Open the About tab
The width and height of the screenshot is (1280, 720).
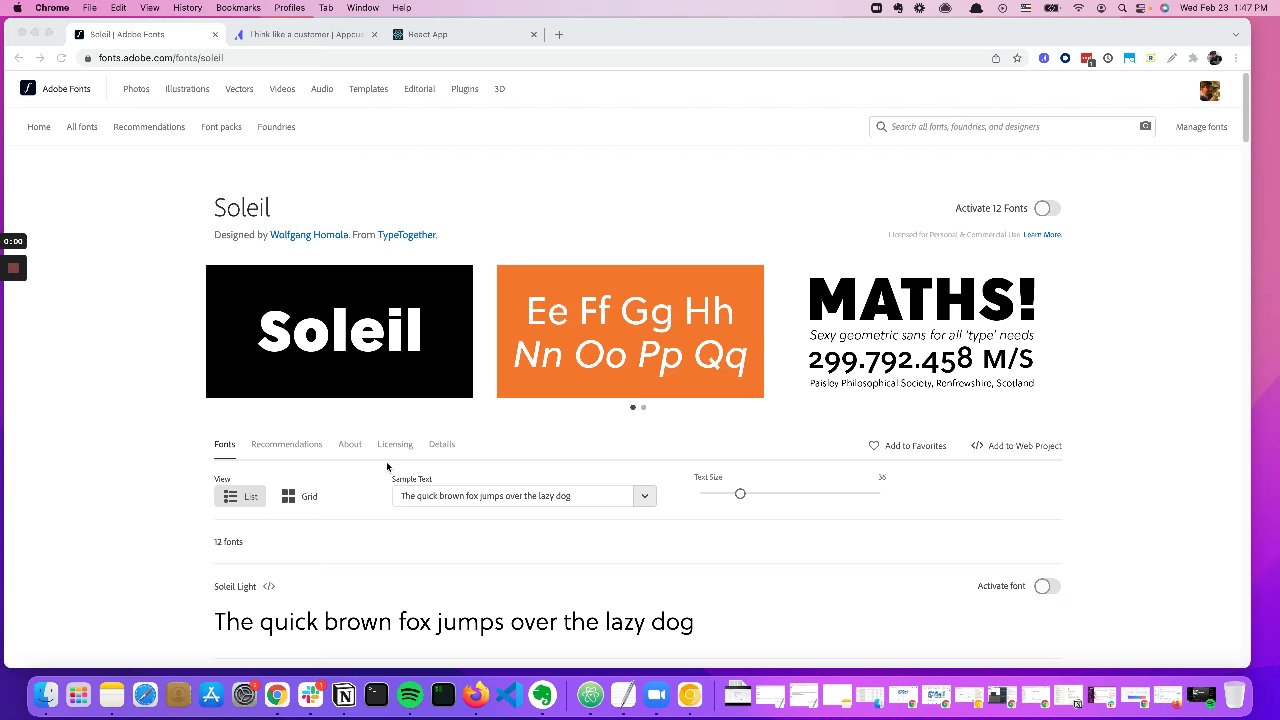349,444
